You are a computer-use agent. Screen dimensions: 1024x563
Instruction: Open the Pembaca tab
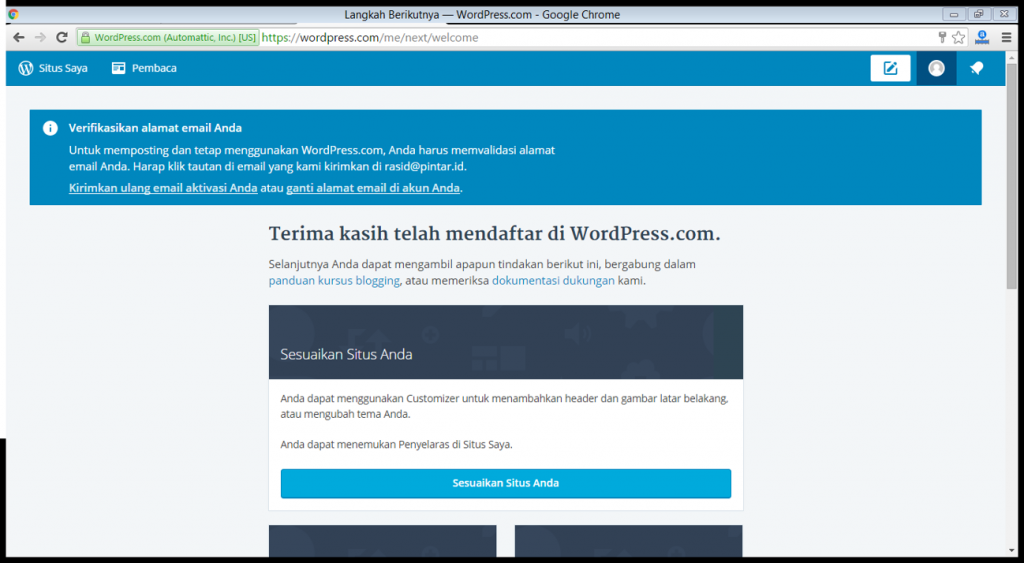[x=144, y=68]
